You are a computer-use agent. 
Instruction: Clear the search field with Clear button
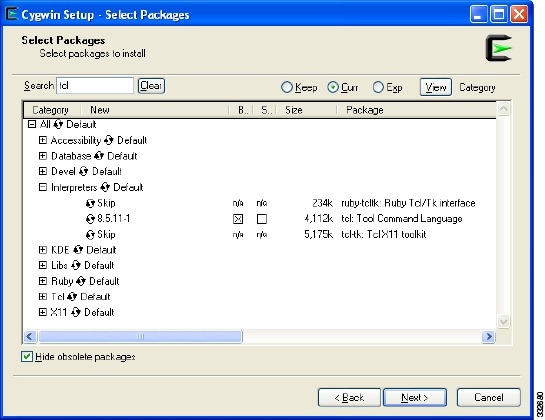[151, 86]
